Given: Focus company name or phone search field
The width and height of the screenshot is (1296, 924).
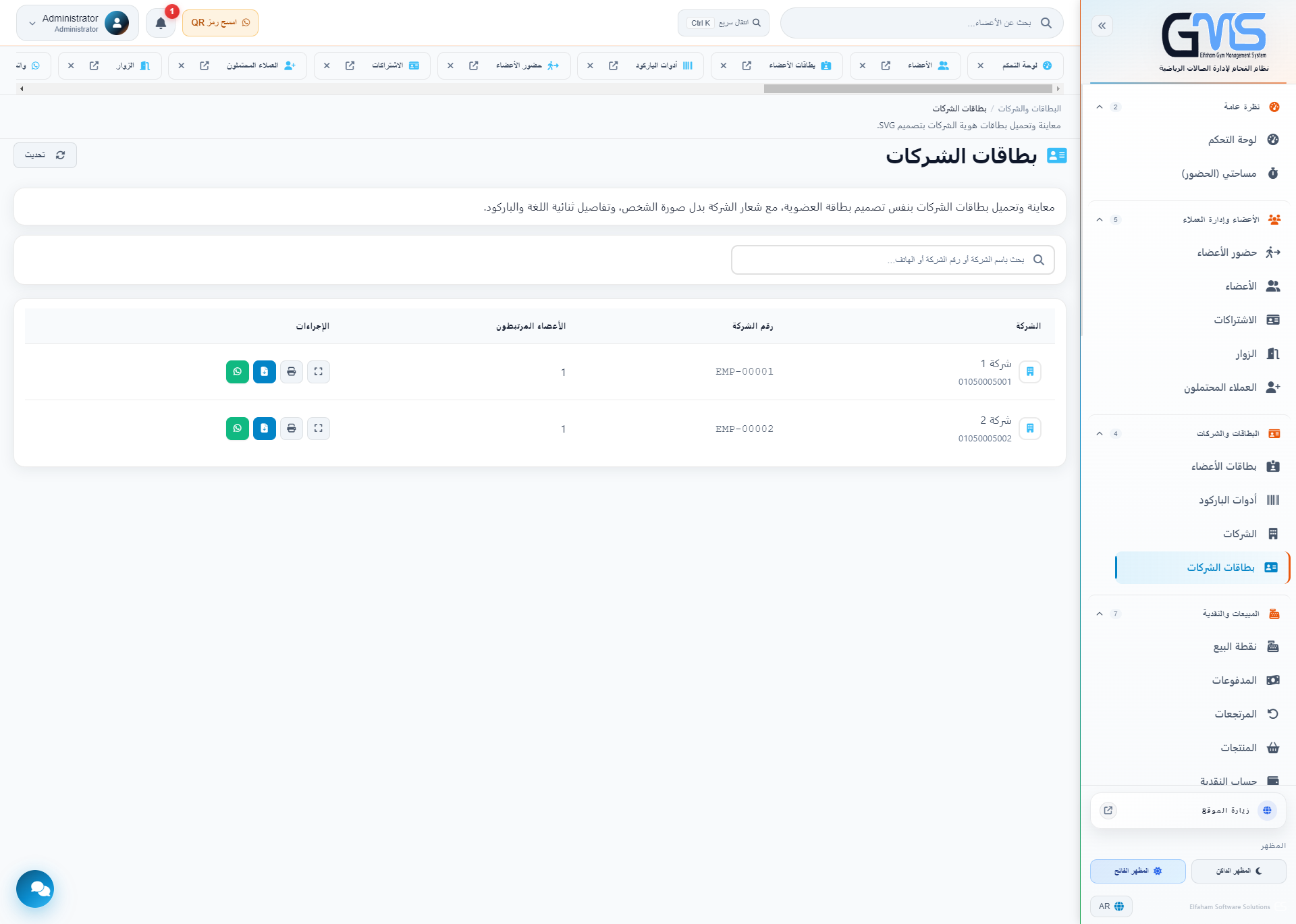Looking at the screenshot, I should point(892,260).
